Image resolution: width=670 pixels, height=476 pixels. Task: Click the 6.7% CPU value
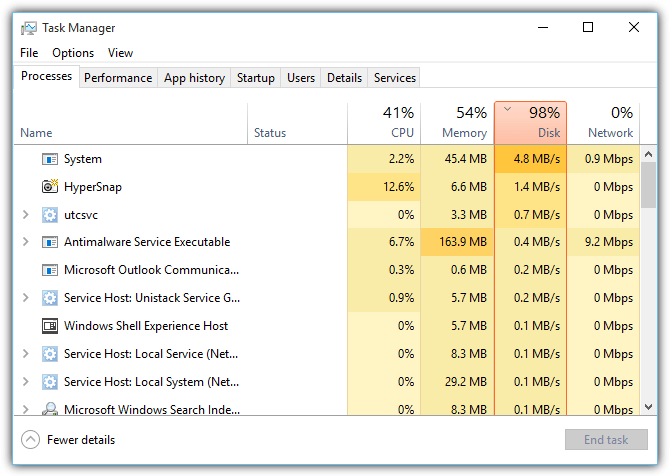pos(401,242)
